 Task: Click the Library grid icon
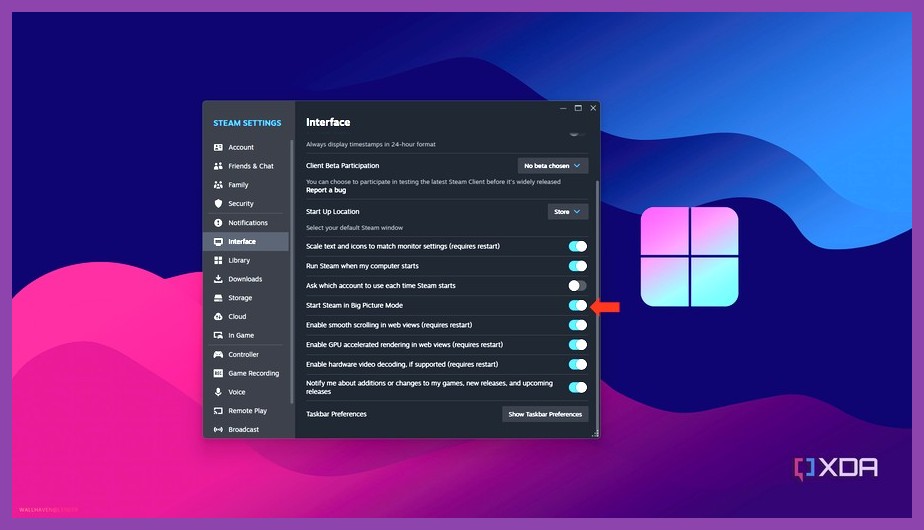click(x=218, y=260)
